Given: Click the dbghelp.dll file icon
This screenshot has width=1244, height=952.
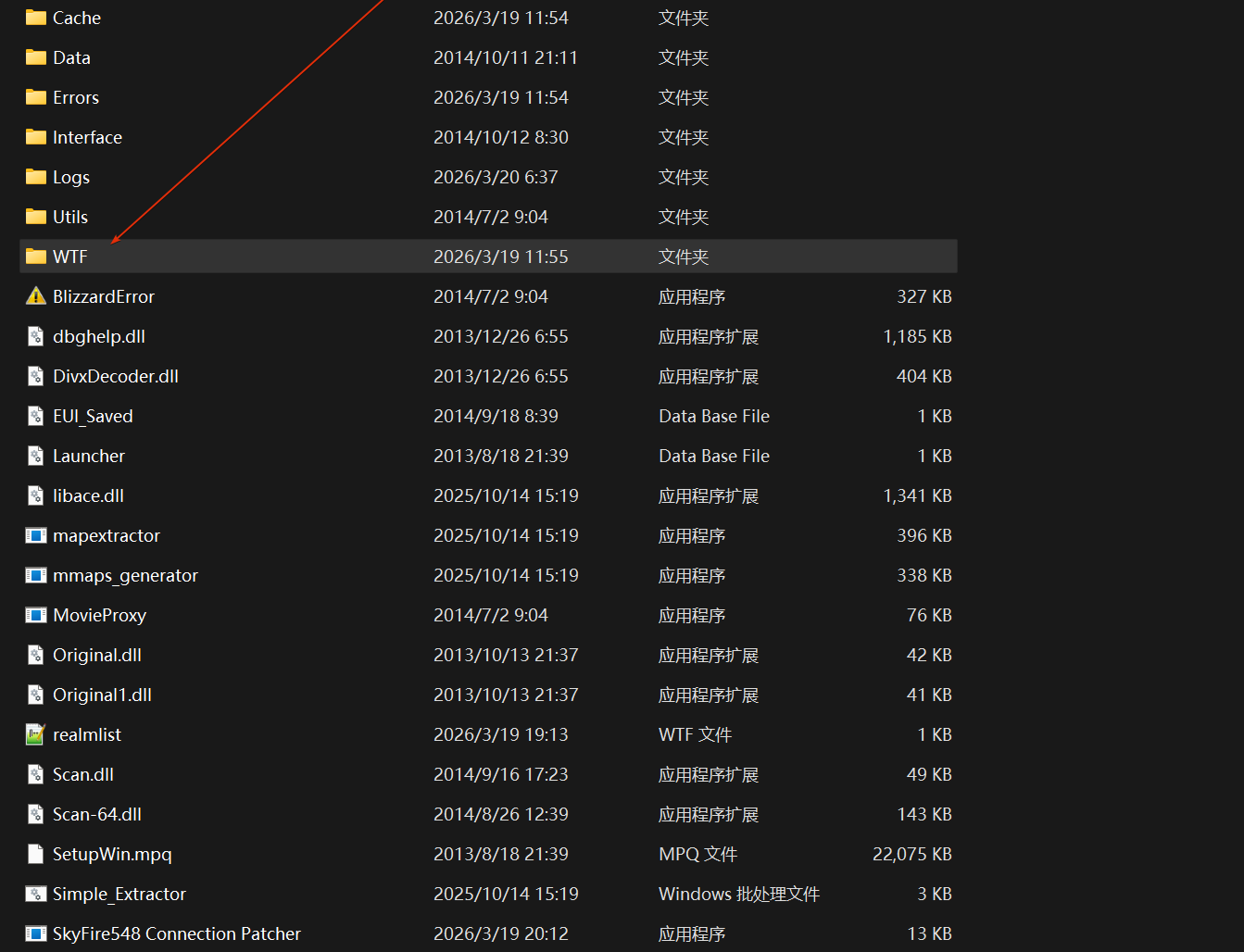Looking at the screenshot, I should point(35,336).
